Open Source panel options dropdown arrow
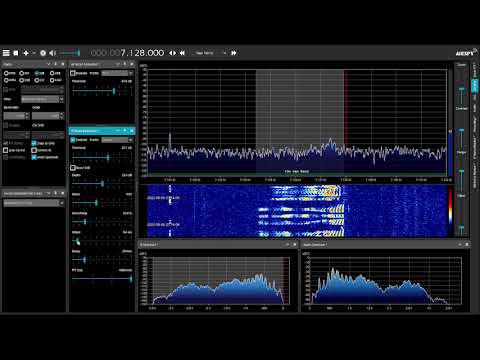The width and height of the screenshot is (480, 360). pos(49,193)
